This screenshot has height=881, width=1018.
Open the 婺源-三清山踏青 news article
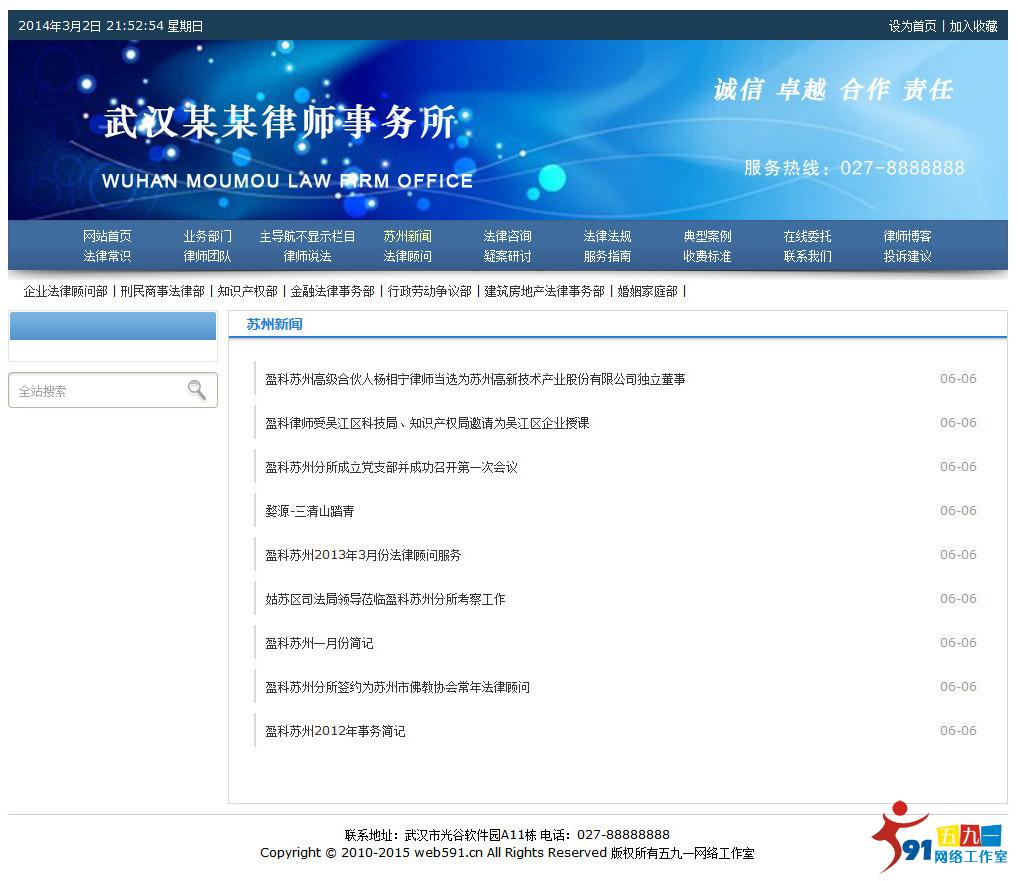pos(312,511)
